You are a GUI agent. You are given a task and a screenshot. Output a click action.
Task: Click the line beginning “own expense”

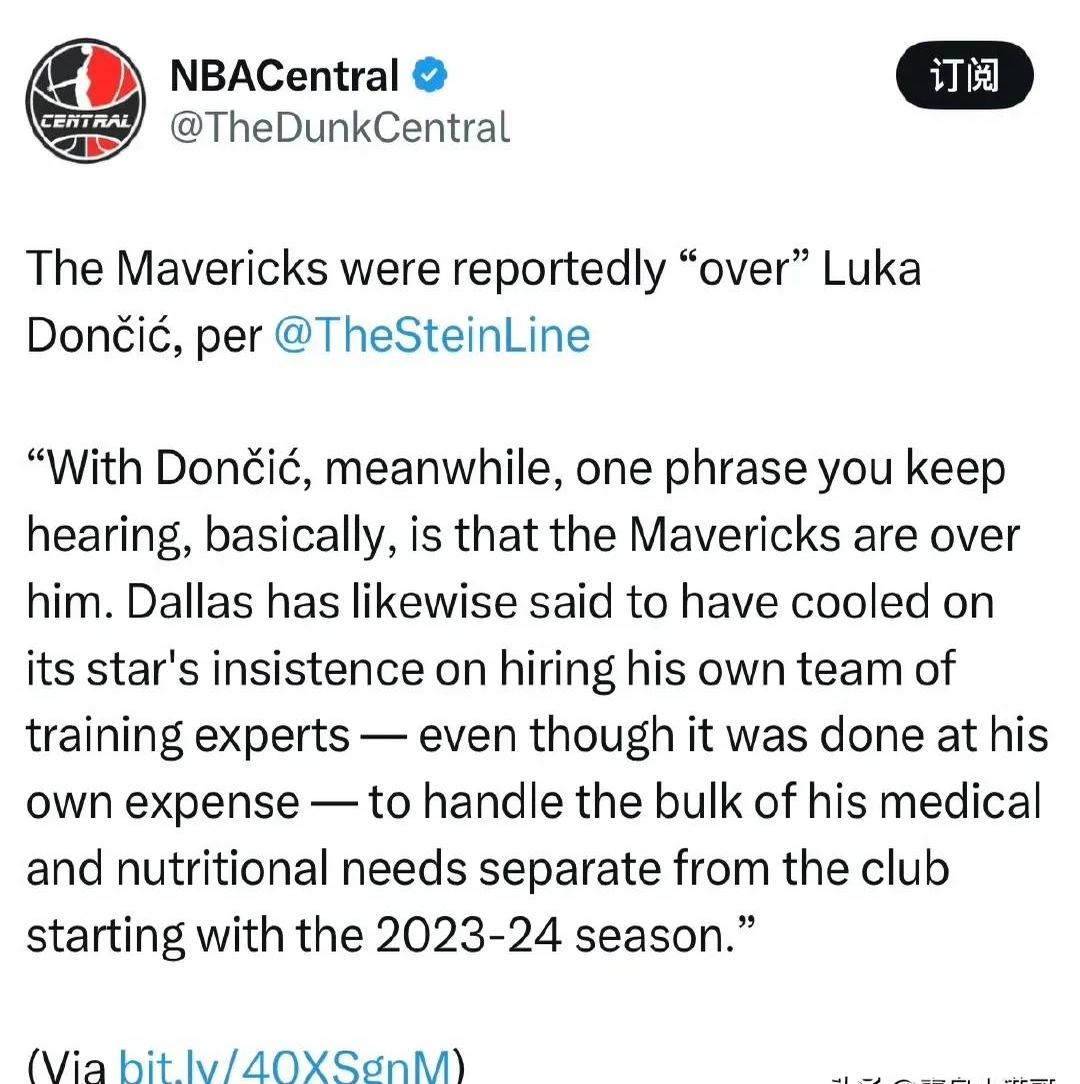534,802
